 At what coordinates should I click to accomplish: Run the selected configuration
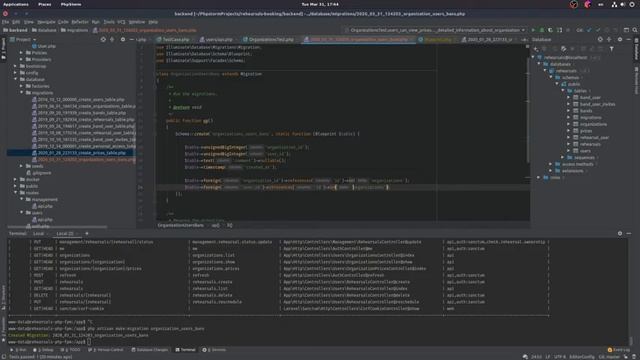coord(533,30)
